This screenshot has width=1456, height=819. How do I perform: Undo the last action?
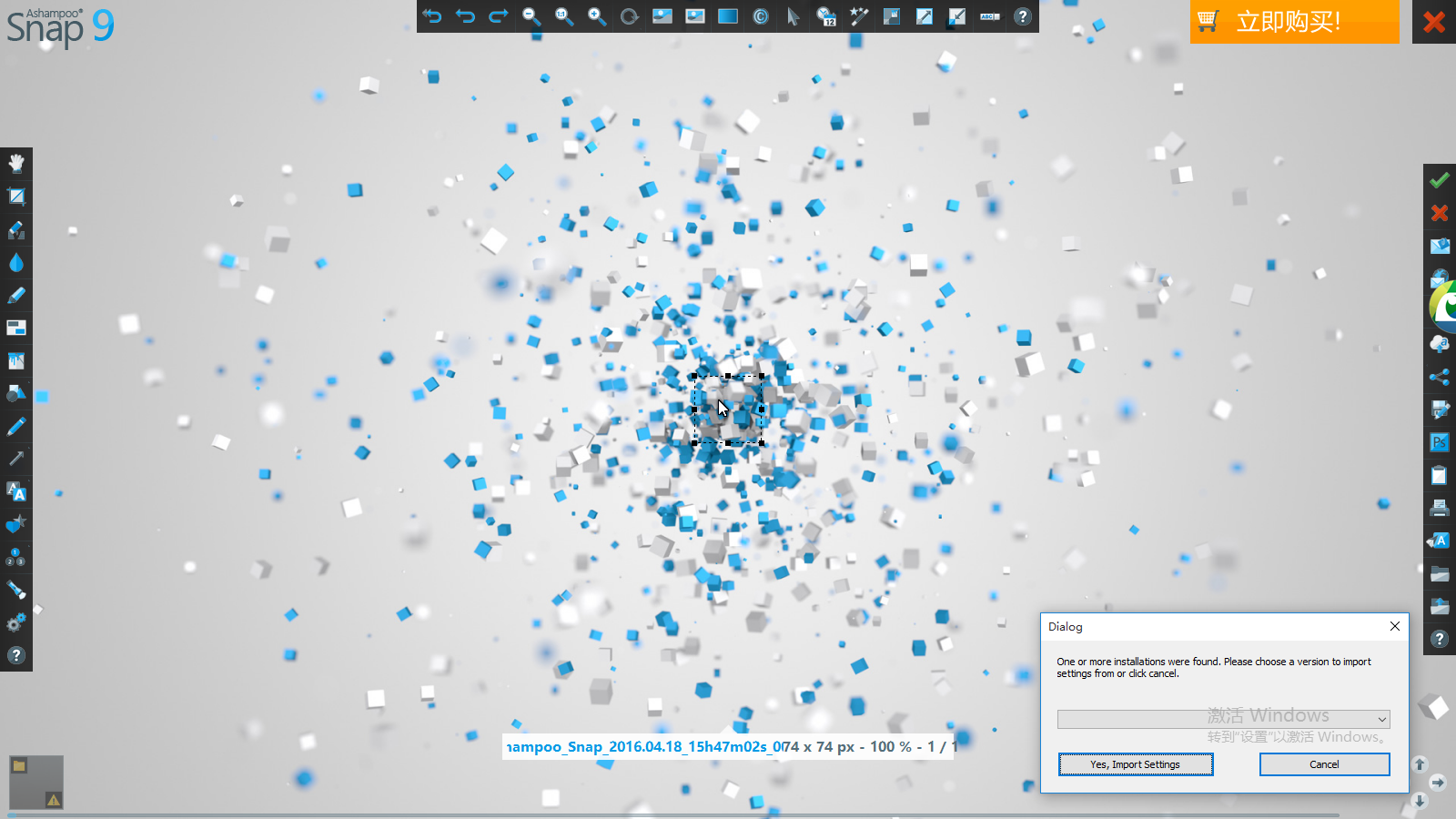pyautogui.click(x=465, y=16)
